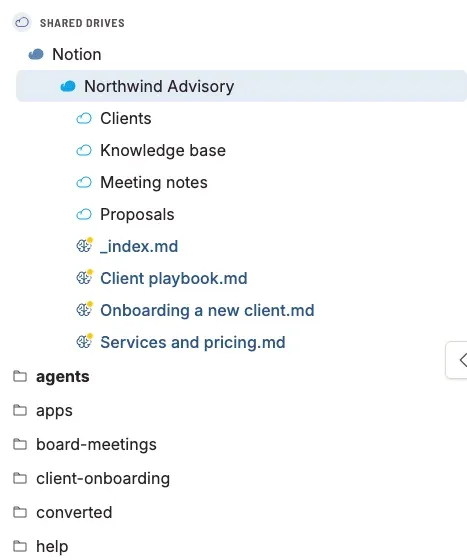Select the SHARED DRIVES heading

click(82, 23)
